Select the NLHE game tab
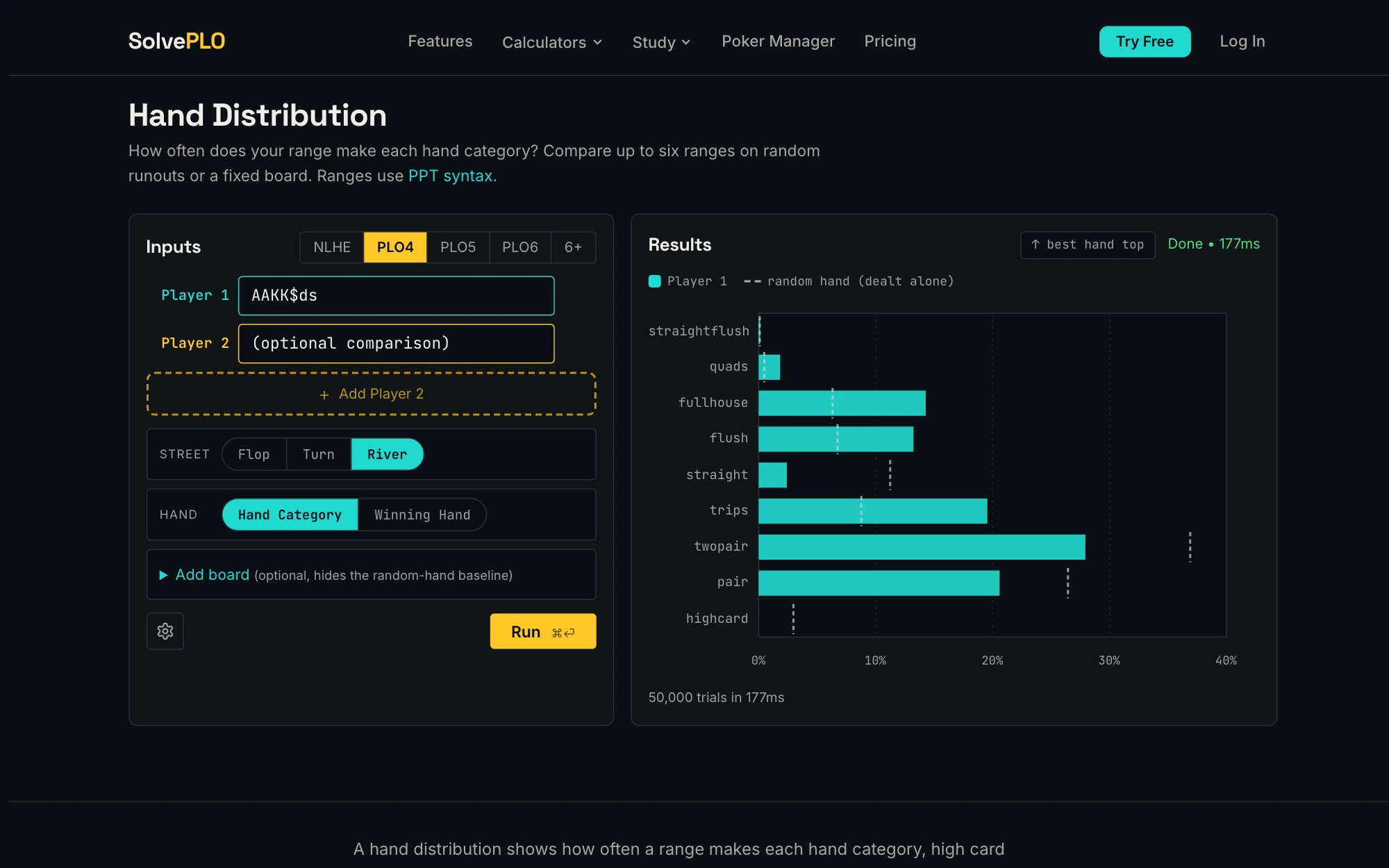 (x=332, y=247)
